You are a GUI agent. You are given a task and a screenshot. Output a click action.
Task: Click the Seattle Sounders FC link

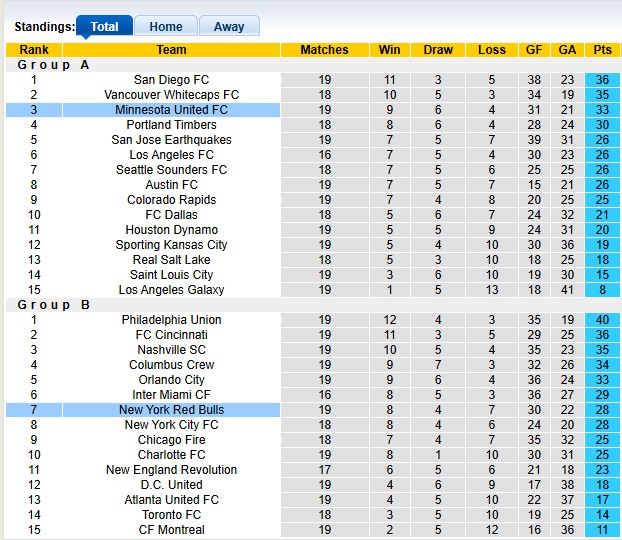171,170
